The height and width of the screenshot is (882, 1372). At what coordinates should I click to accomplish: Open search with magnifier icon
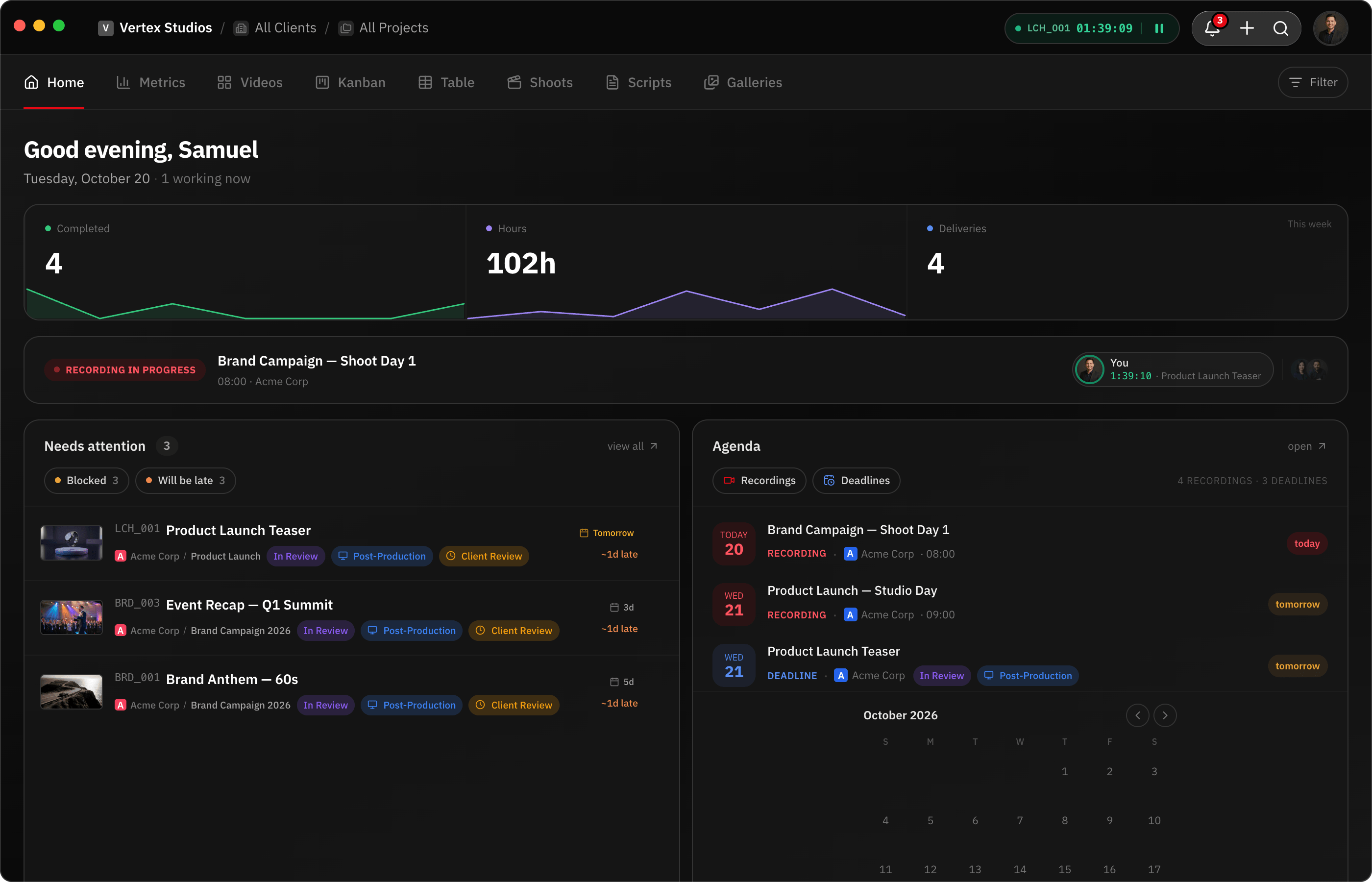click(x=1281, y=28)
